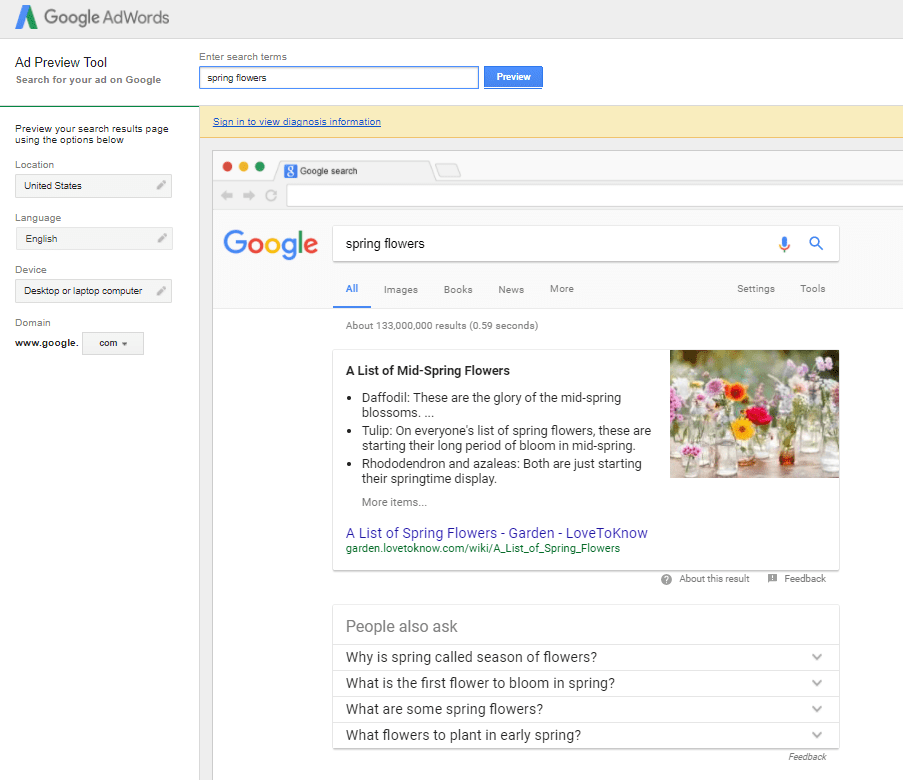
Task: Click the blue search magnifier icon
Action: (x=816, y=243)
